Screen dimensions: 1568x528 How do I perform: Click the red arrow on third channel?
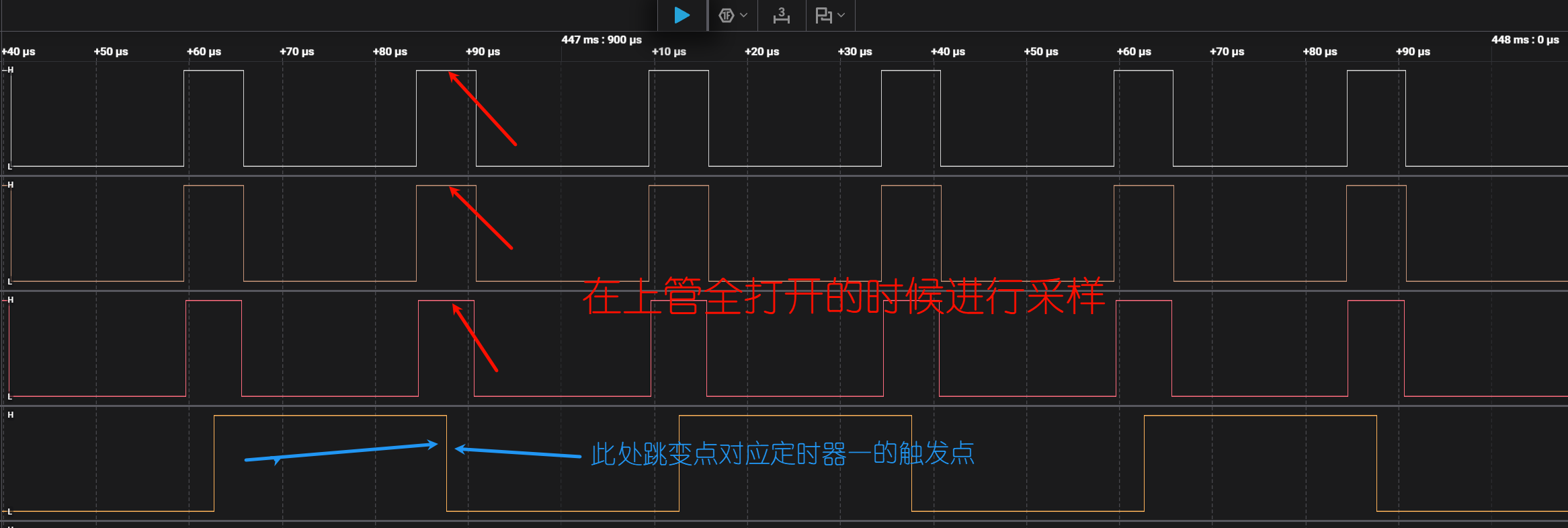click(x=474, y=337)
